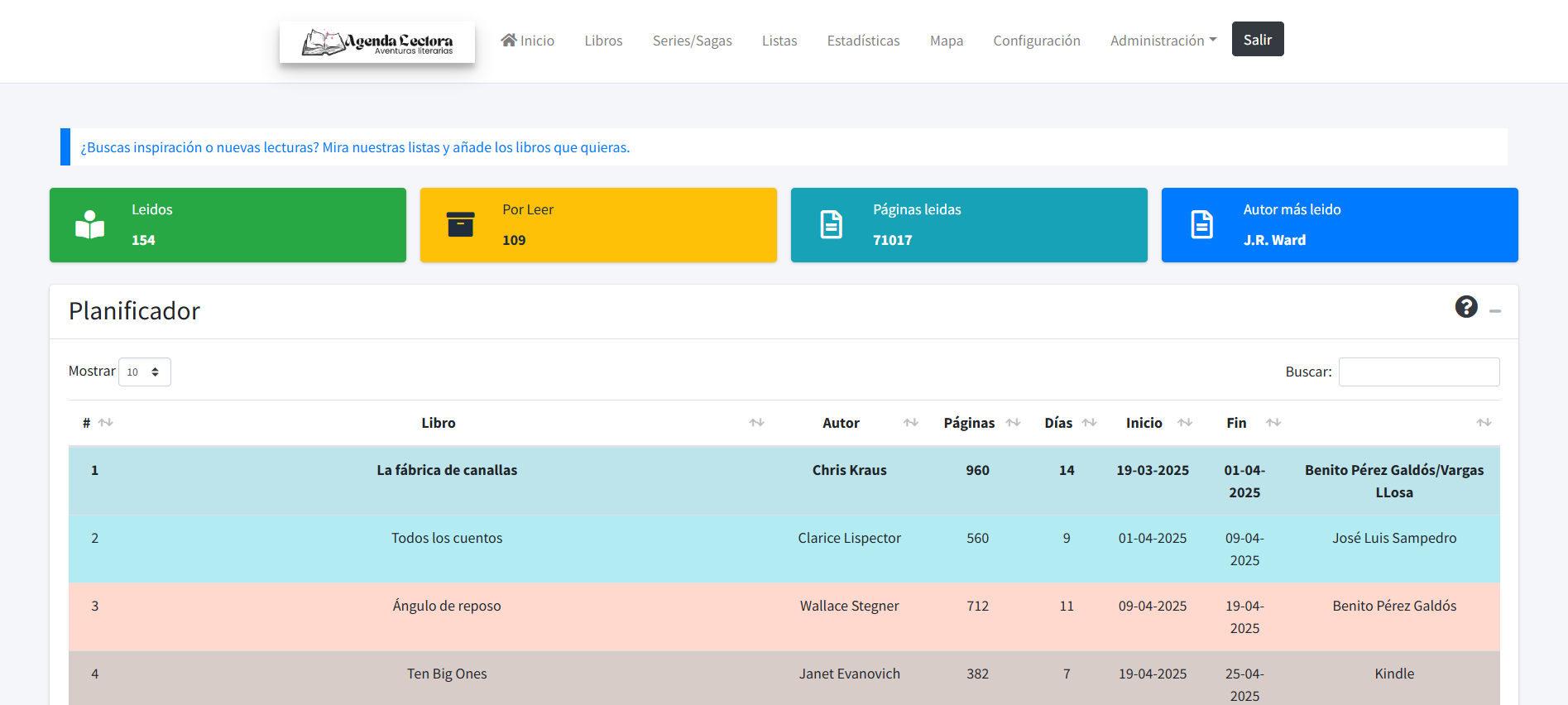The height and width of the screenshot is (705, 1568).
Task: Open the Mostrar entries count dropdown
Action: (145, 372)
